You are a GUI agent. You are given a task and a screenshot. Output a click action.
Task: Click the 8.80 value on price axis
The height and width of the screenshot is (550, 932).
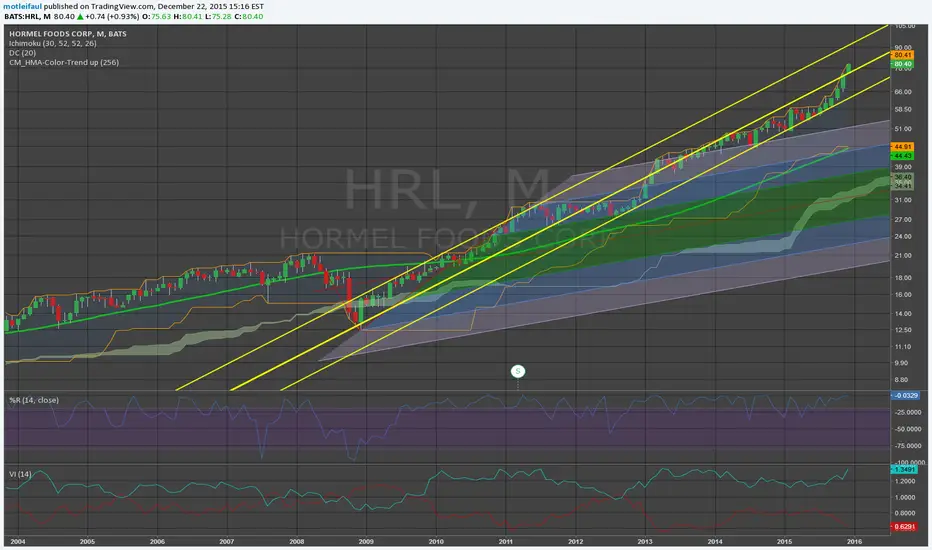pyautogui.click(x=902, y=379)
